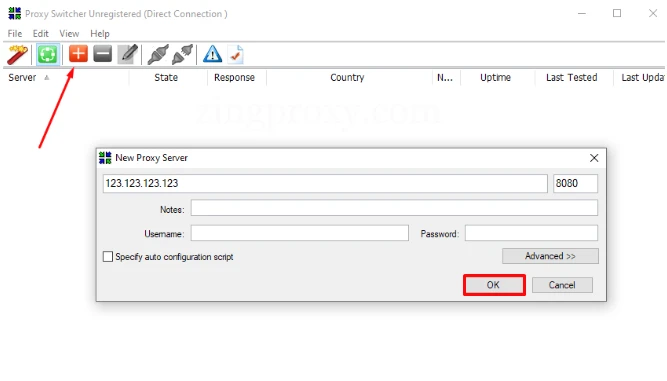Cancel the New Proxy Server dialog

point(562,285)
